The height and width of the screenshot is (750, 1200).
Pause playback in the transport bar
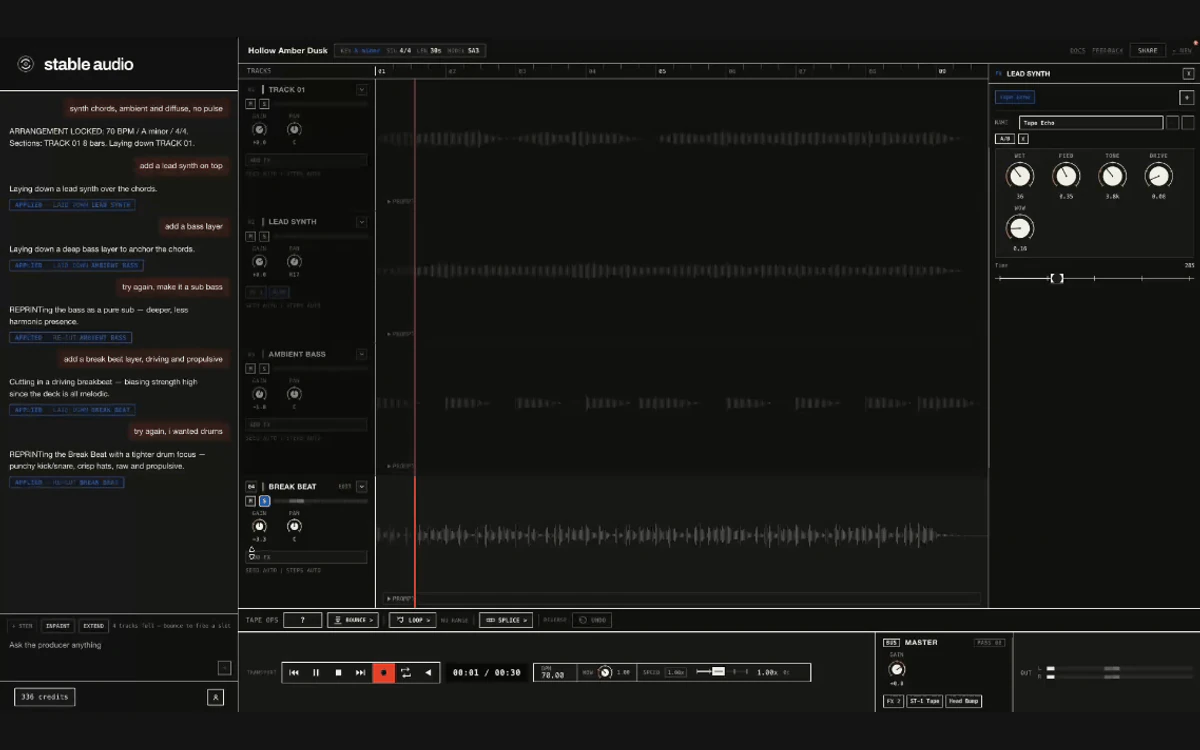pyautogui.click(x=316, y=673)
